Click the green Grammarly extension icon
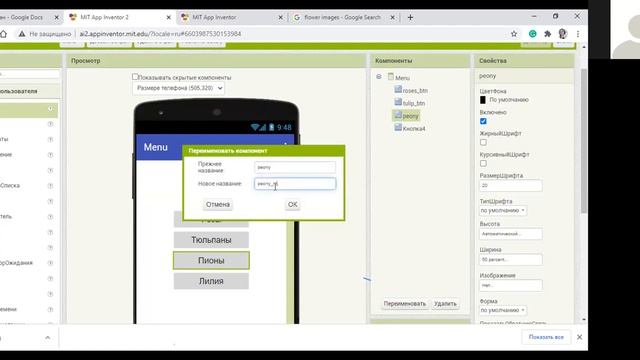640x360 pixels. (x=533, y=34)
